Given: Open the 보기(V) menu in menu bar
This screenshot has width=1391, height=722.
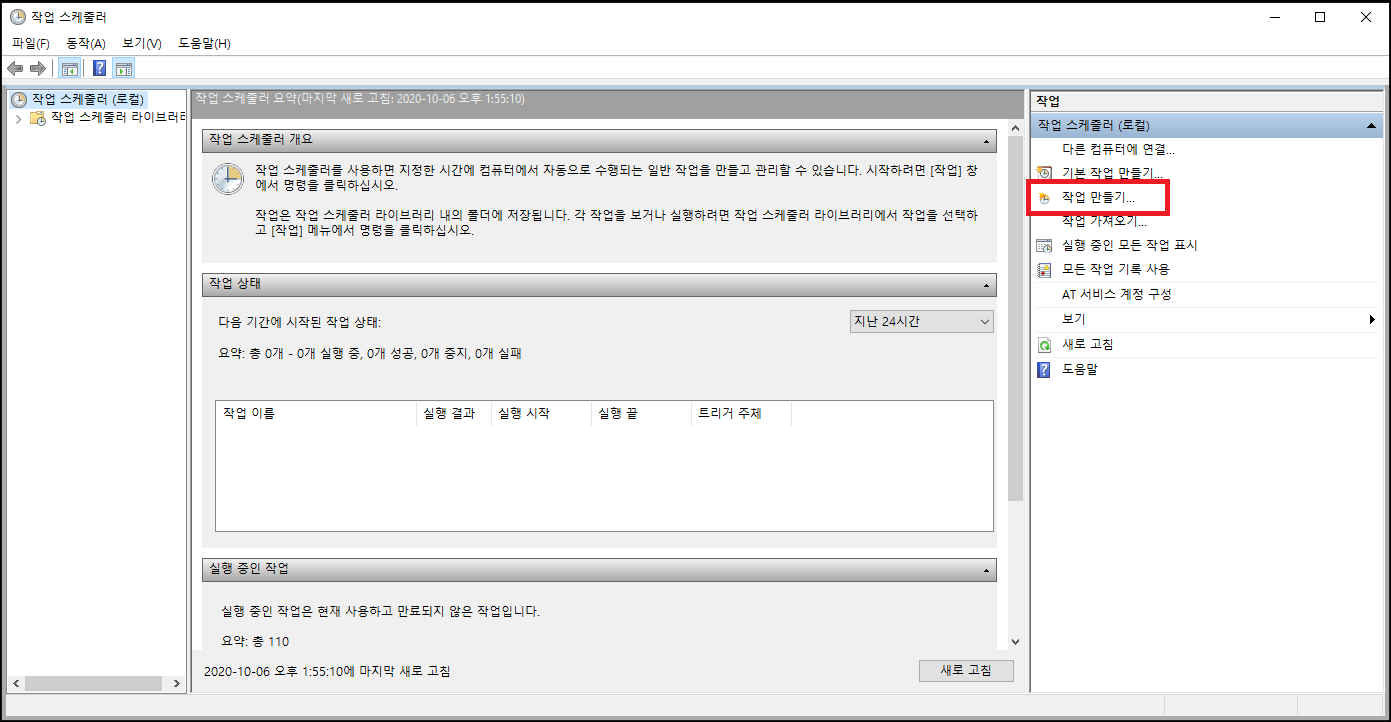Looking at the screenshot, I should pos(142,43).
